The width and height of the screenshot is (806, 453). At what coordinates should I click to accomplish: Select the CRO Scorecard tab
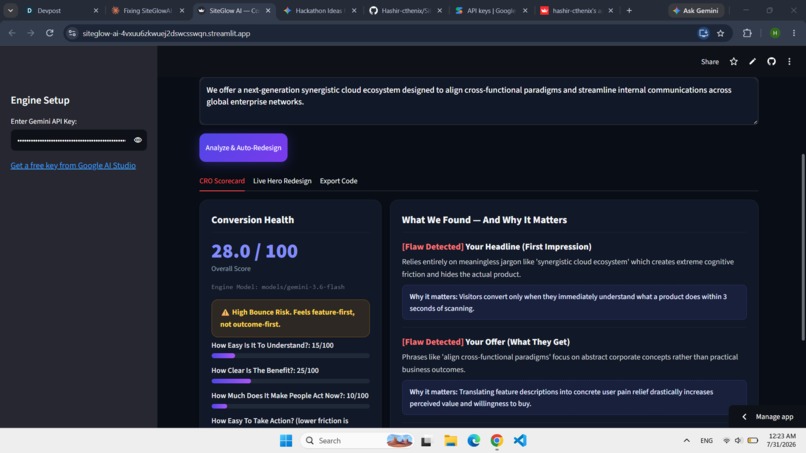(x=222, y=181)
